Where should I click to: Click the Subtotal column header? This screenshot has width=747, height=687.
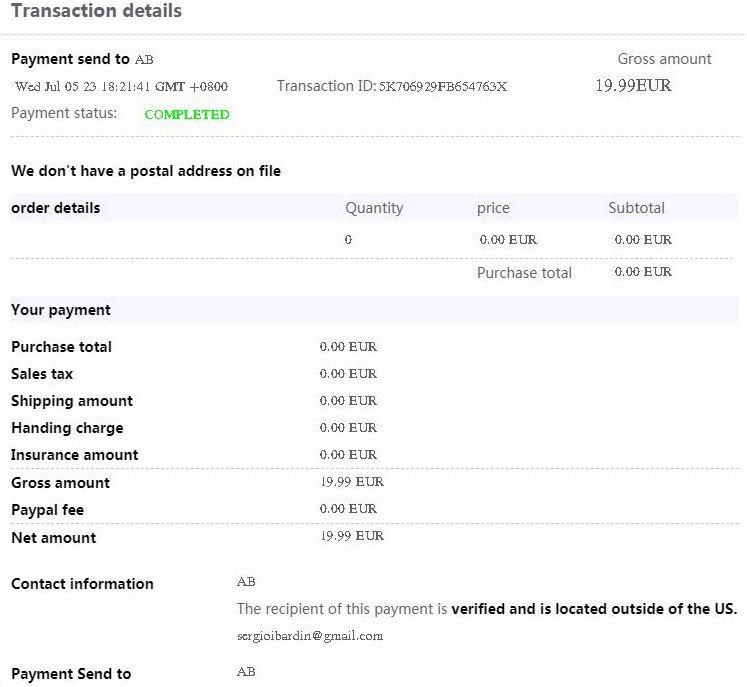click(x=636, y=208)
